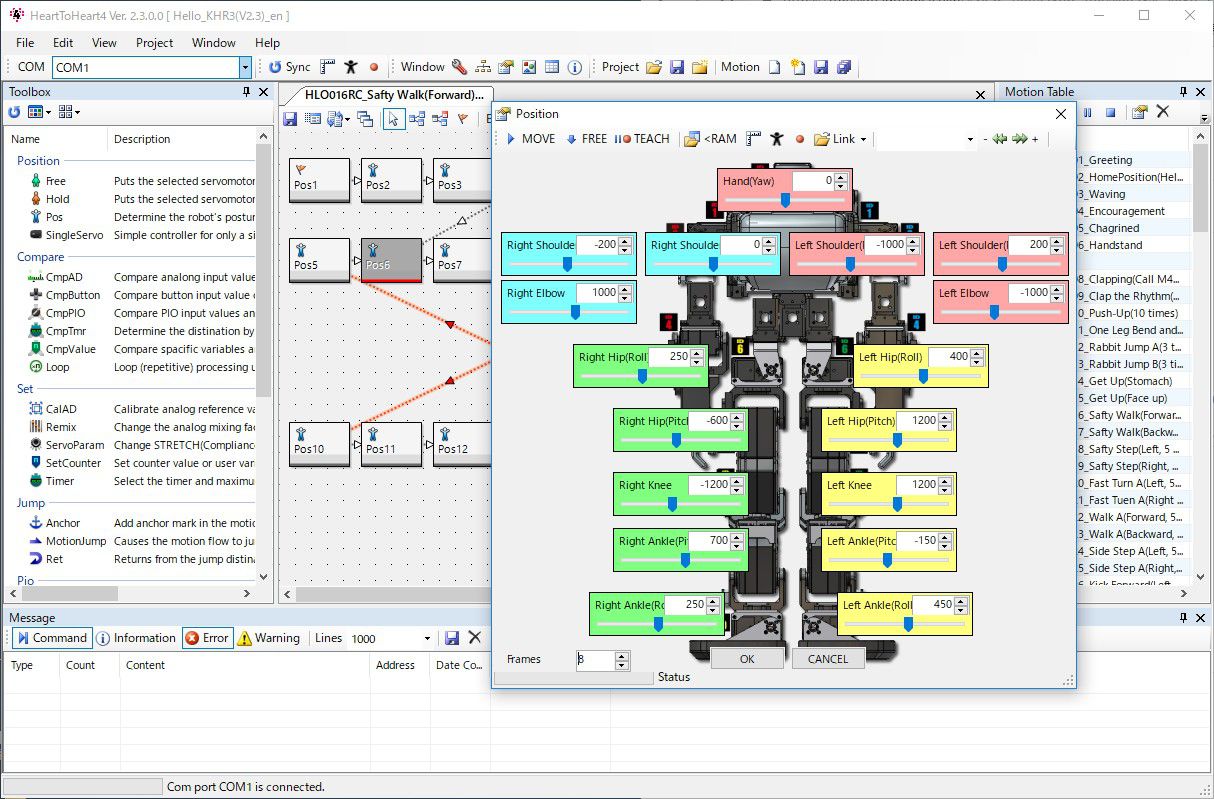Click the Hand(Yaw) slider
Viewport: 1214px width, 799px height.
click(785, 200)
